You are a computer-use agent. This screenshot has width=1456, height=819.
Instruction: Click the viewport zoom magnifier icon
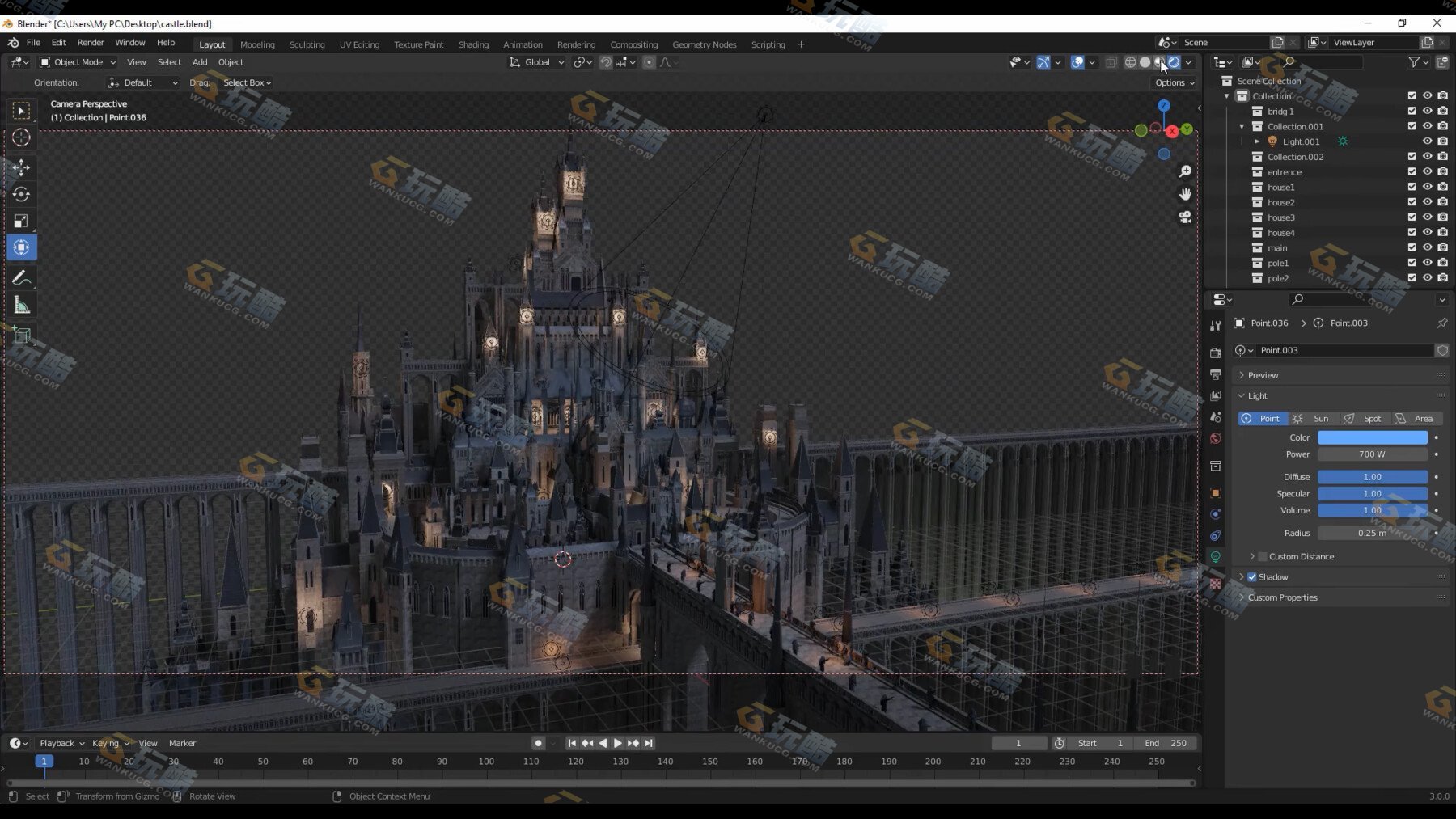click(x=1185, y=171)
